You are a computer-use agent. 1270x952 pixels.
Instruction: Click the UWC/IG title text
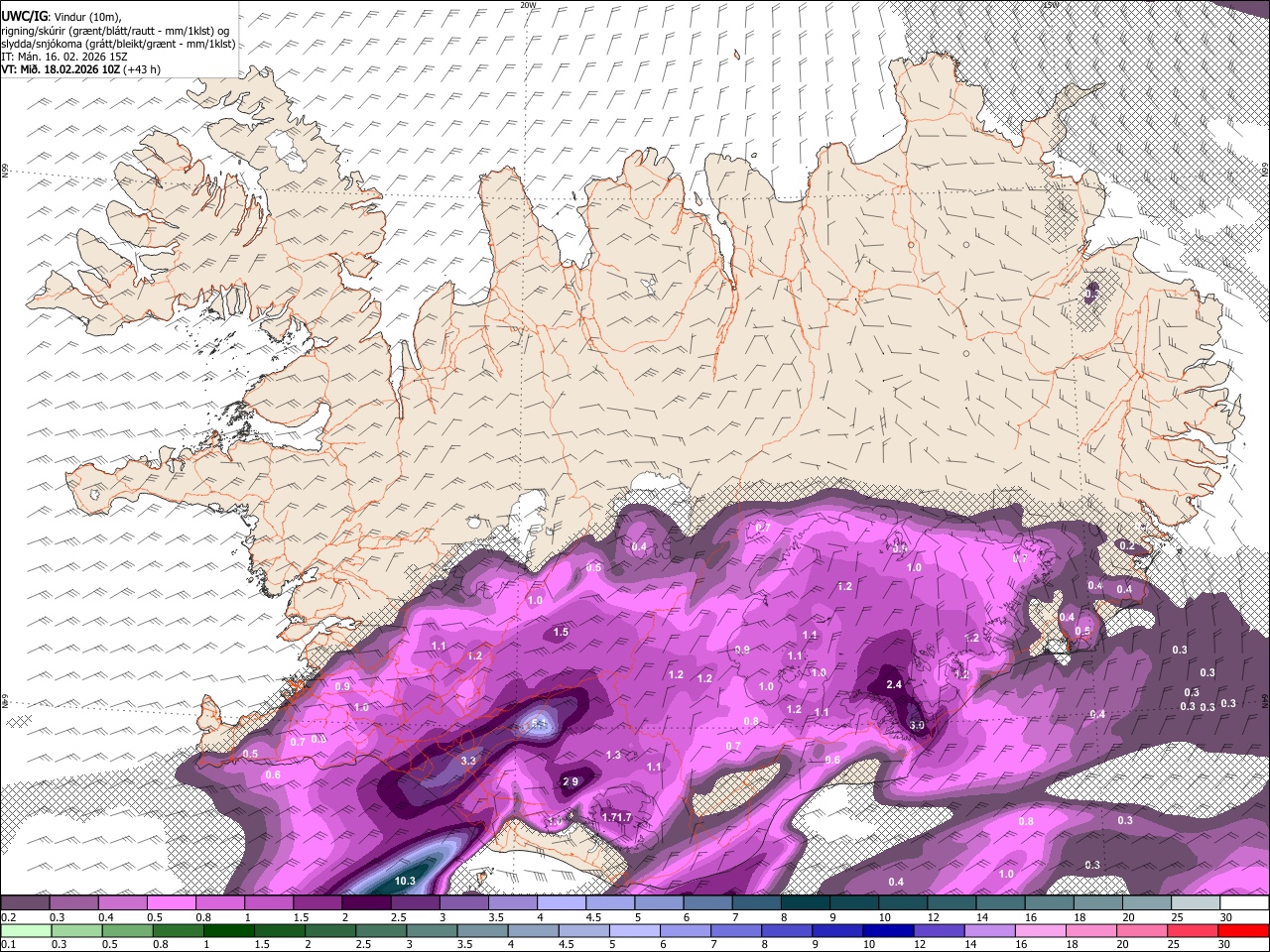point(24,17)
